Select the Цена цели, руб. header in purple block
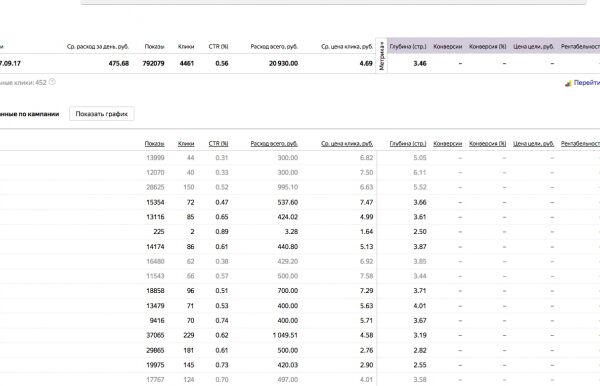 533,47
